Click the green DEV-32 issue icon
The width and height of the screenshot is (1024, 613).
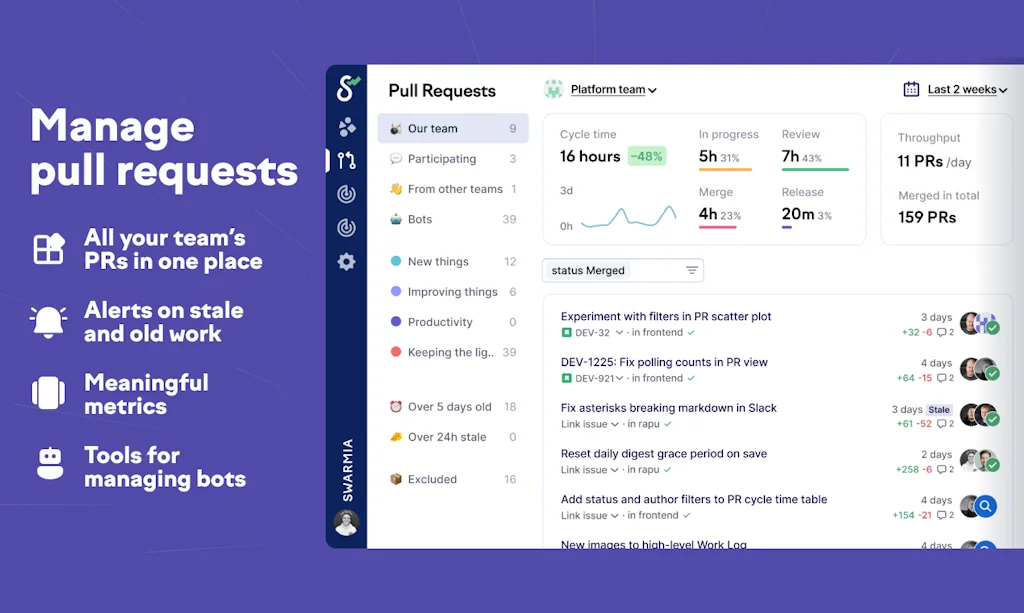(x=566, y=332)
